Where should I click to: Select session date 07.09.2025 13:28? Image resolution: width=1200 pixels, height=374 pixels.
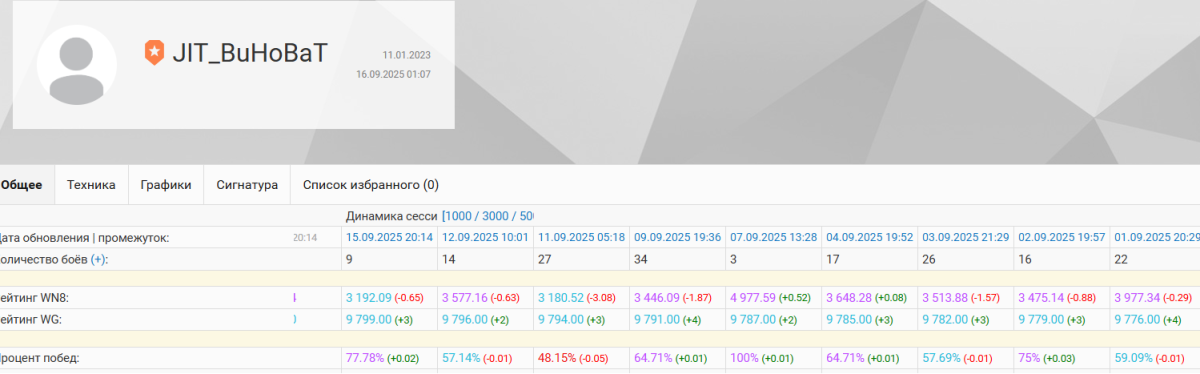click(774, 237)
